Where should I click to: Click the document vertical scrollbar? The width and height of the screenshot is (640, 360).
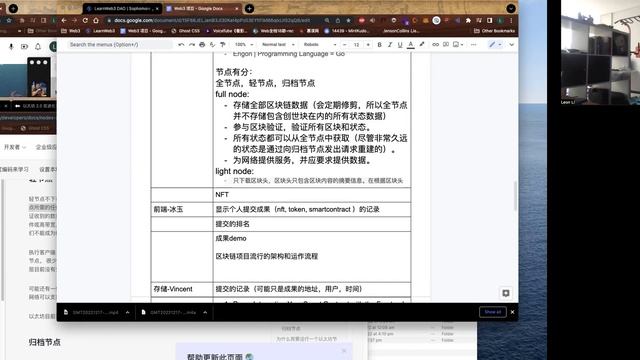(515, 196)
